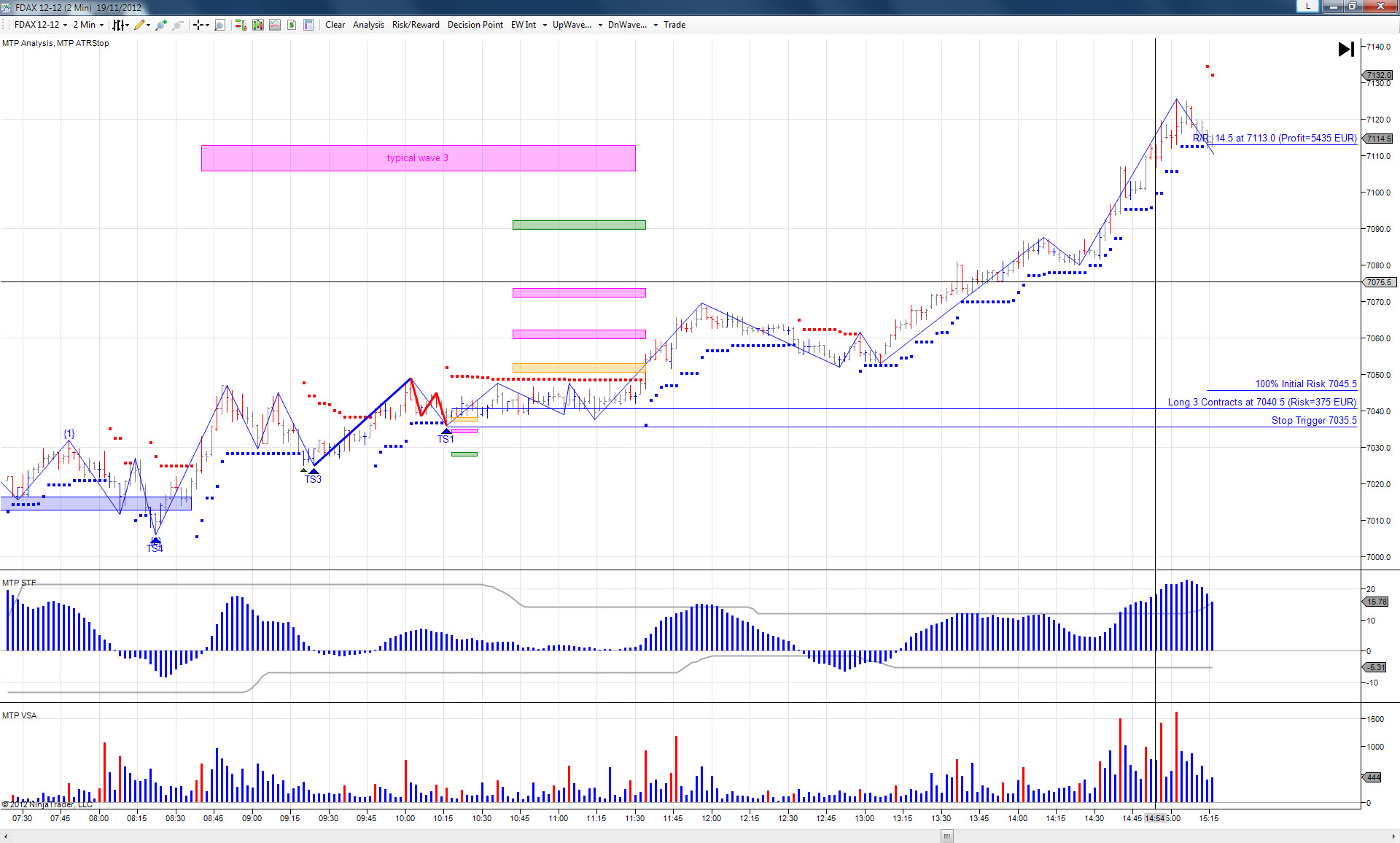This screenshot has height=843, width=1400.
Task: Expand the 2 Min interval dropdown
Action: (101, 25)
